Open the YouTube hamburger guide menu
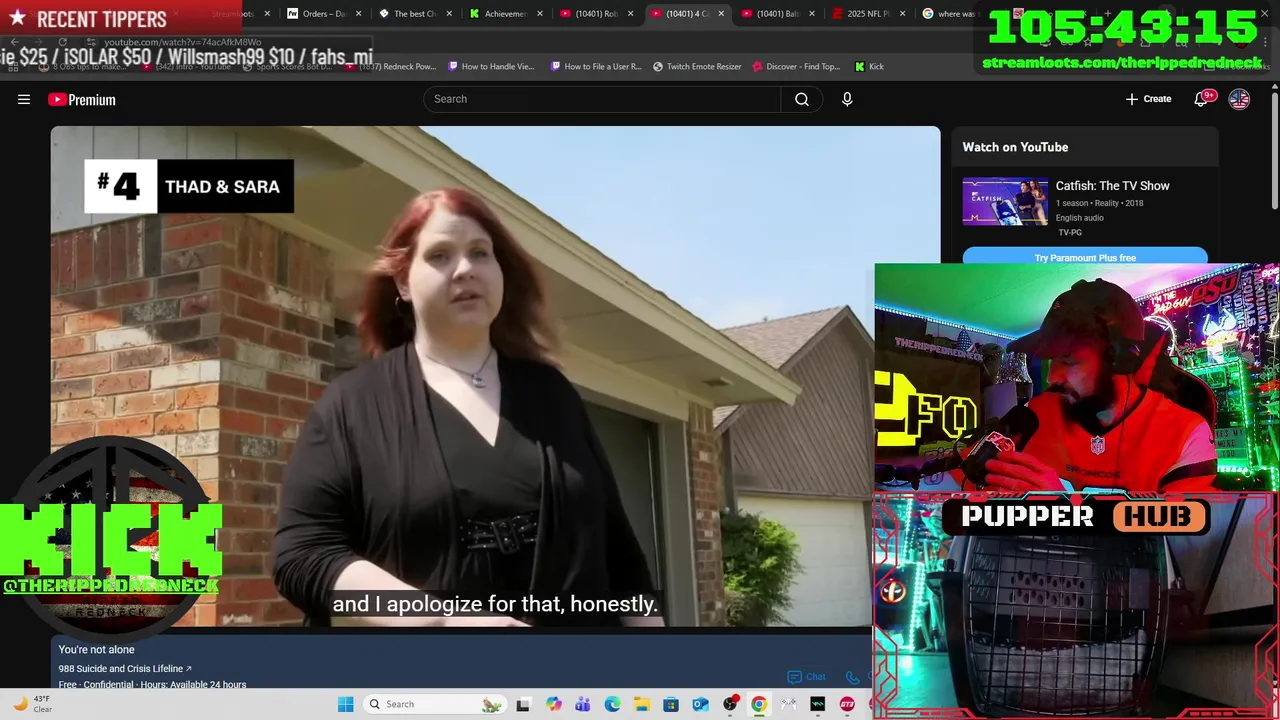The height and width of the screenshot is (720, 1280). 24,99
